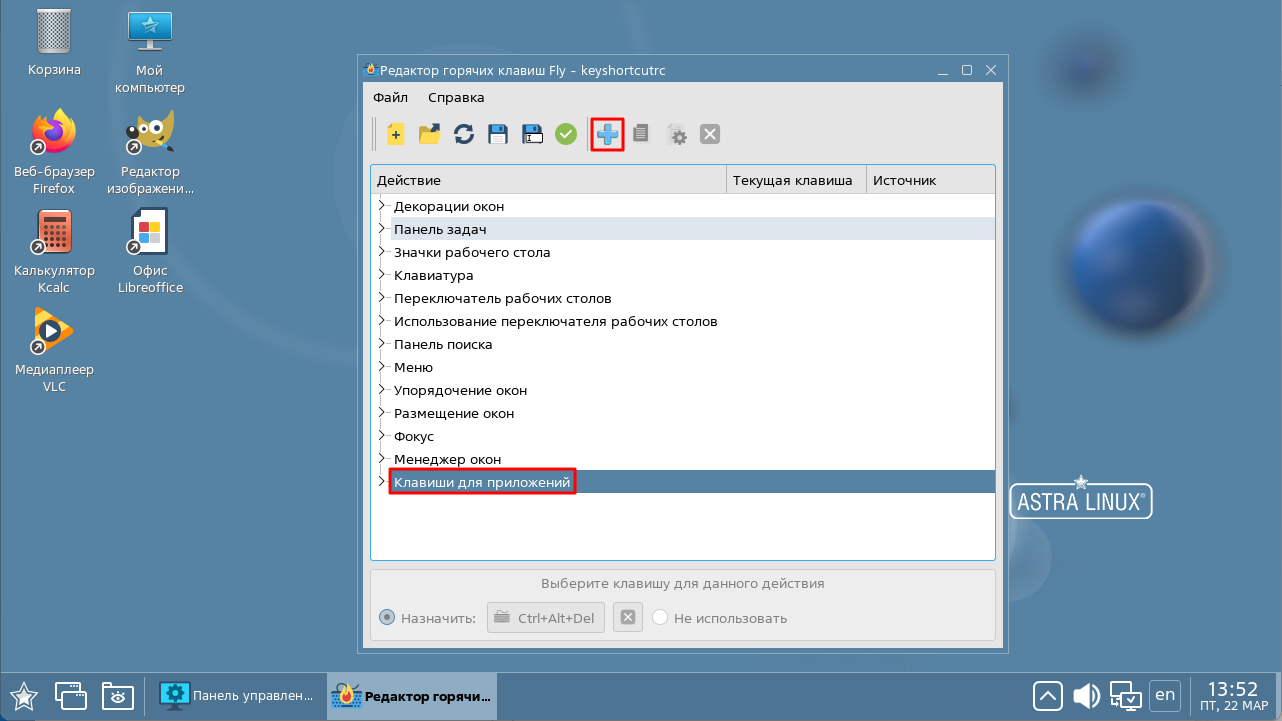The height and width of the screenshot is (721, 1282).
Task: Open a shortcuts file with the folder icon
Action: tap(430, 134)
